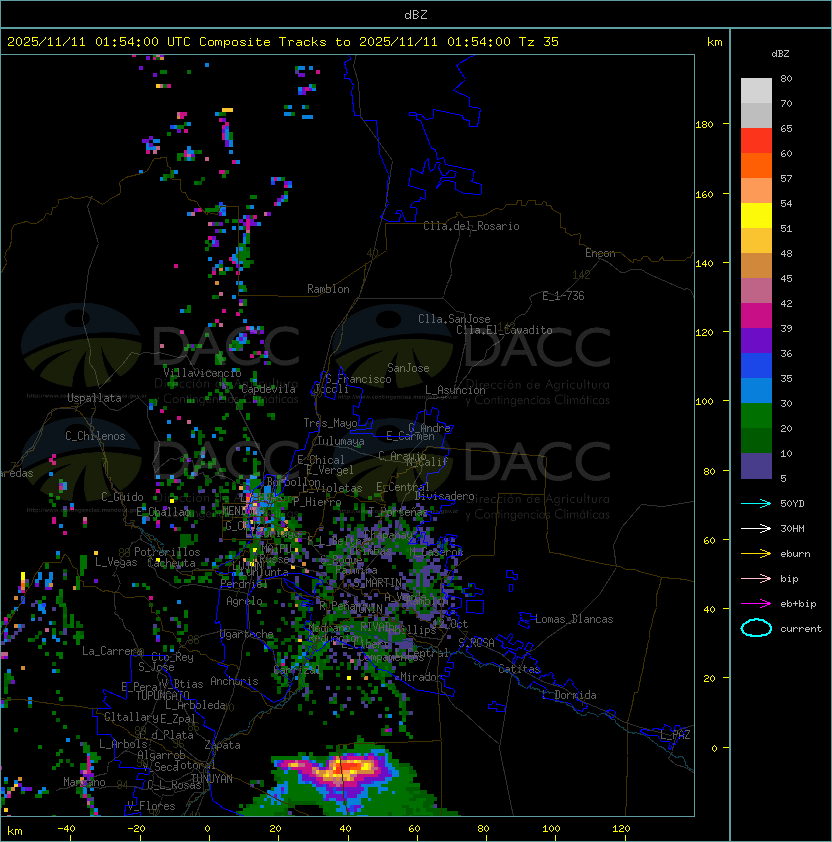832x842 pixels.
Task: Click the 'V_Flores' map label
Action: click(151, 806)
